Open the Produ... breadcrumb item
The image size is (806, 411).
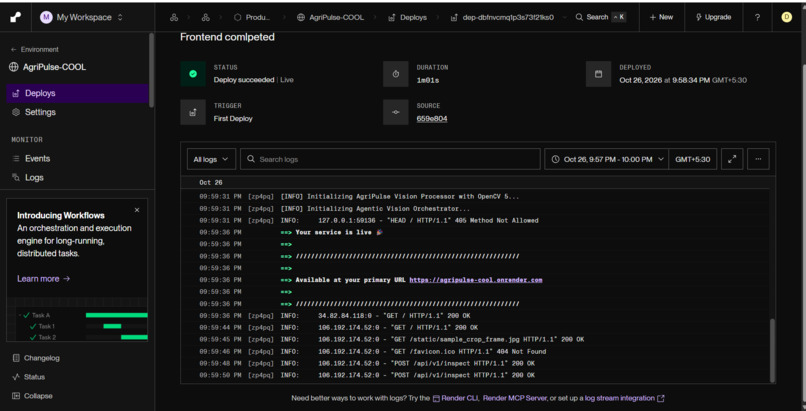tap(252, 17)
